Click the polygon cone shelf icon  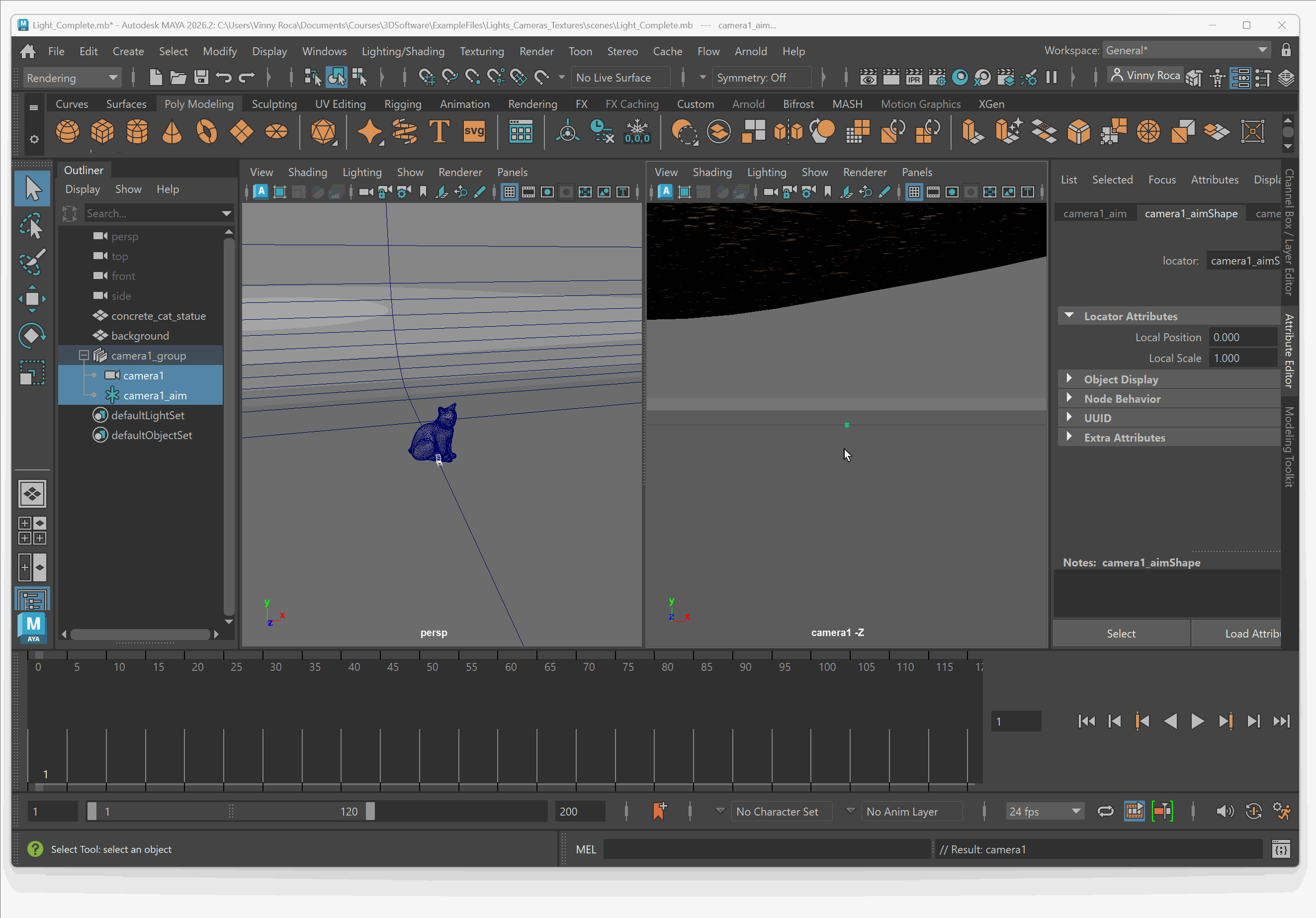coord(172,132)
